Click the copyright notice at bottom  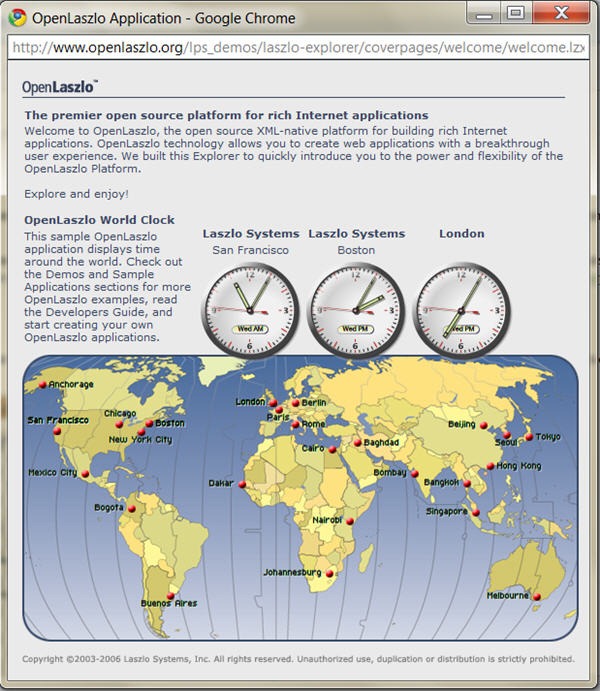[x=298, y=659]
